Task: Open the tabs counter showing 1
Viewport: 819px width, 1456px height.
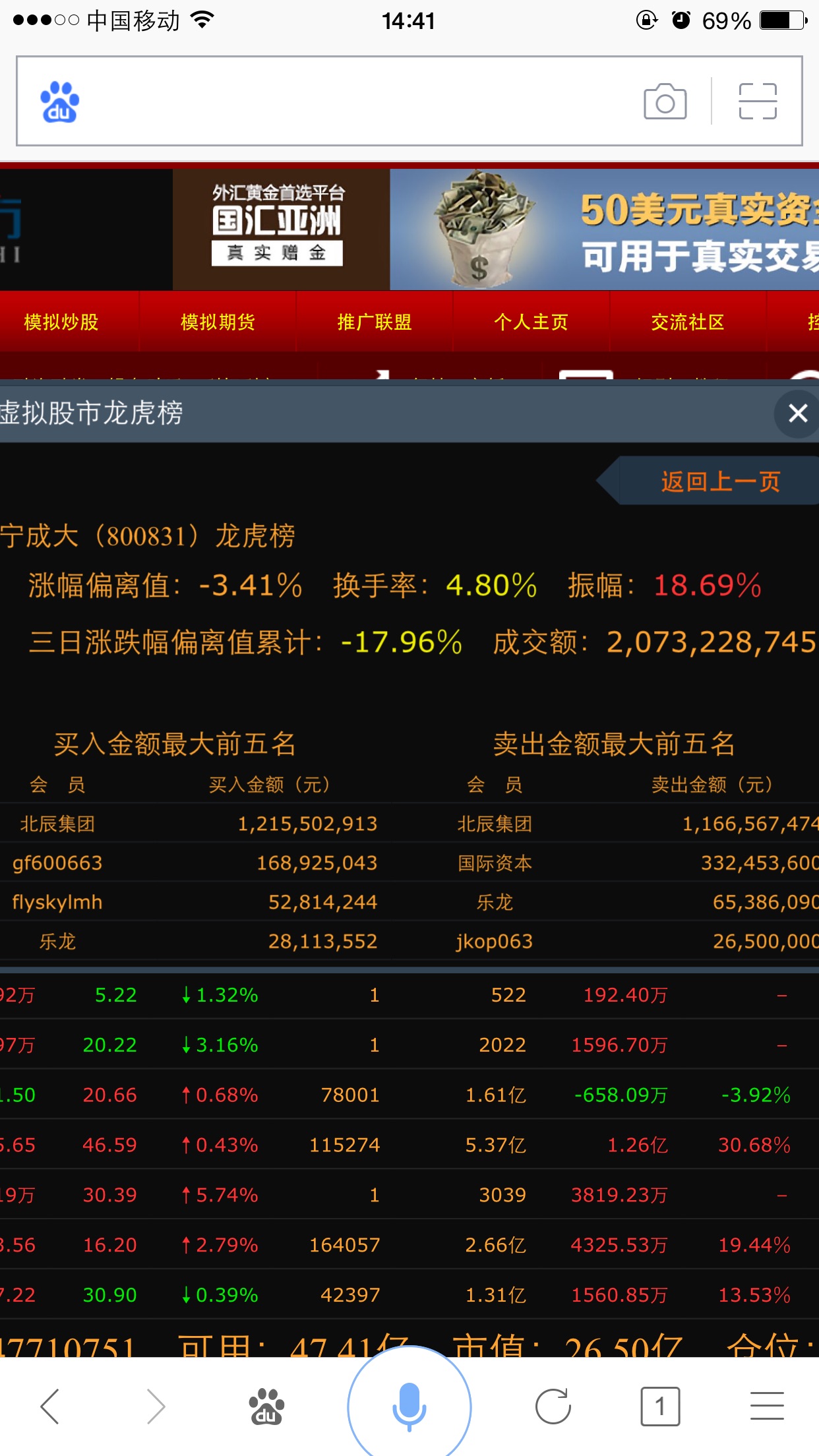Action: pyautogui.click(x=659, y=1406)
